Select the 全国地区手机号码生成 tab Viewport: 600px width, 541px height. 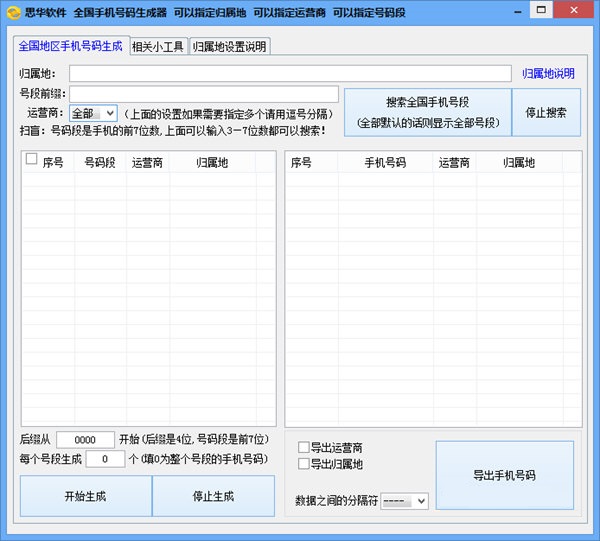coord(71,45)
